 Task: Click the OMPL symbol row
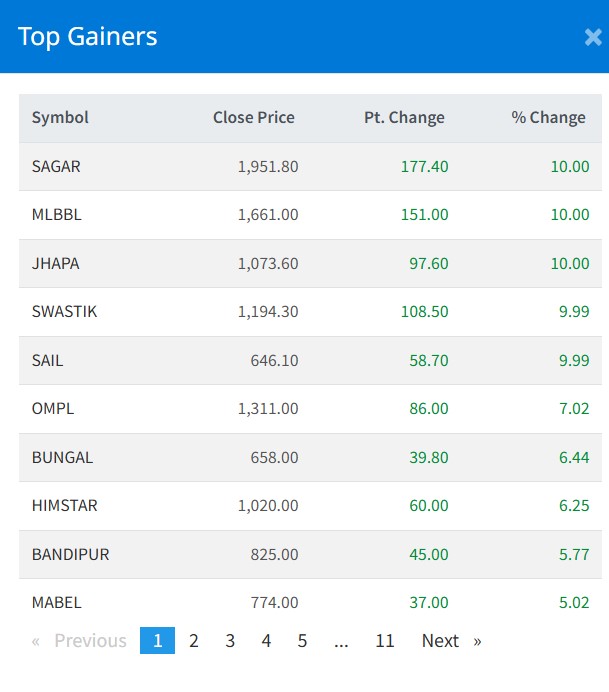[53, 409]
